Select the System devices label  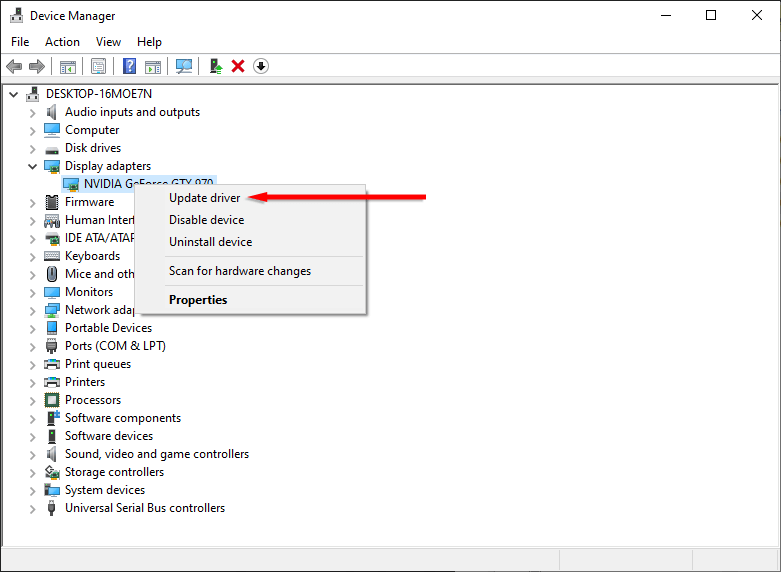[x=105, y=490]
